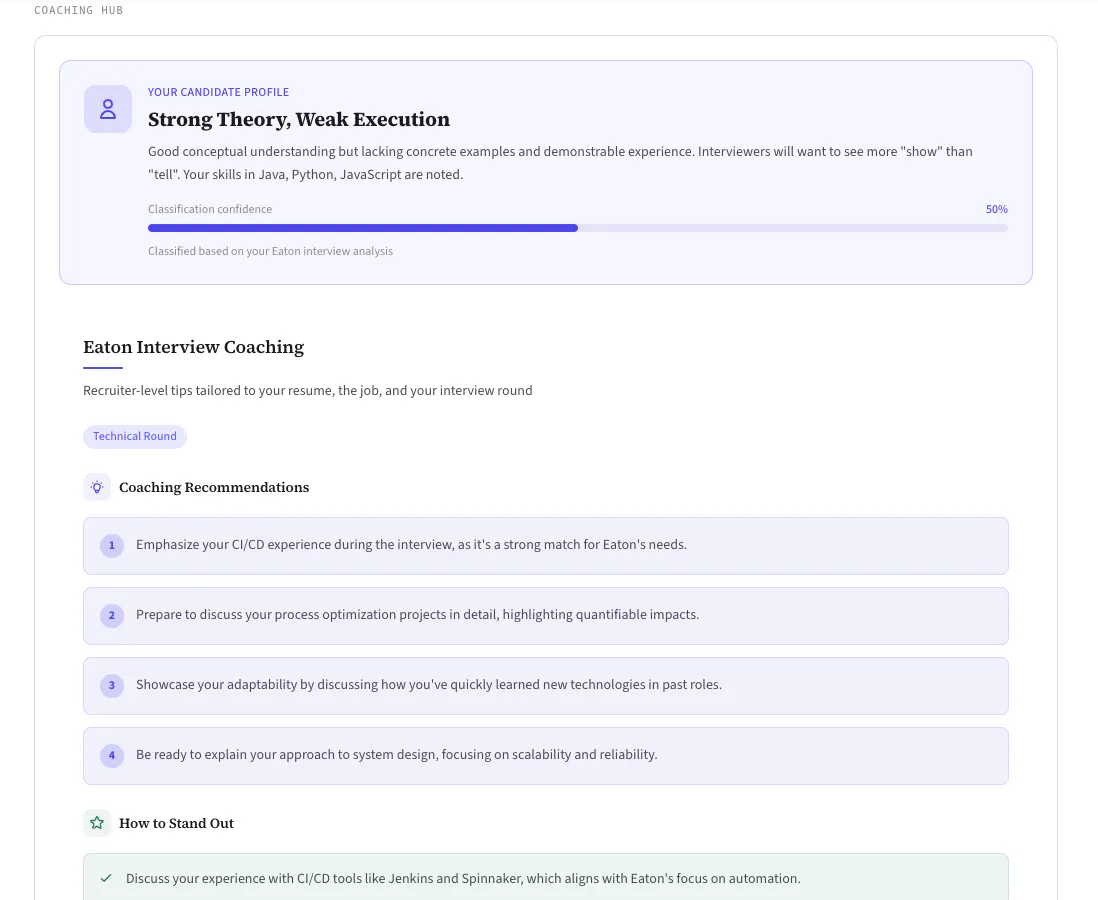Click the Eaton Interview Coaching heading
Image resolution: width=1098 pixels, height=900 pixels.
coord(193,347)
